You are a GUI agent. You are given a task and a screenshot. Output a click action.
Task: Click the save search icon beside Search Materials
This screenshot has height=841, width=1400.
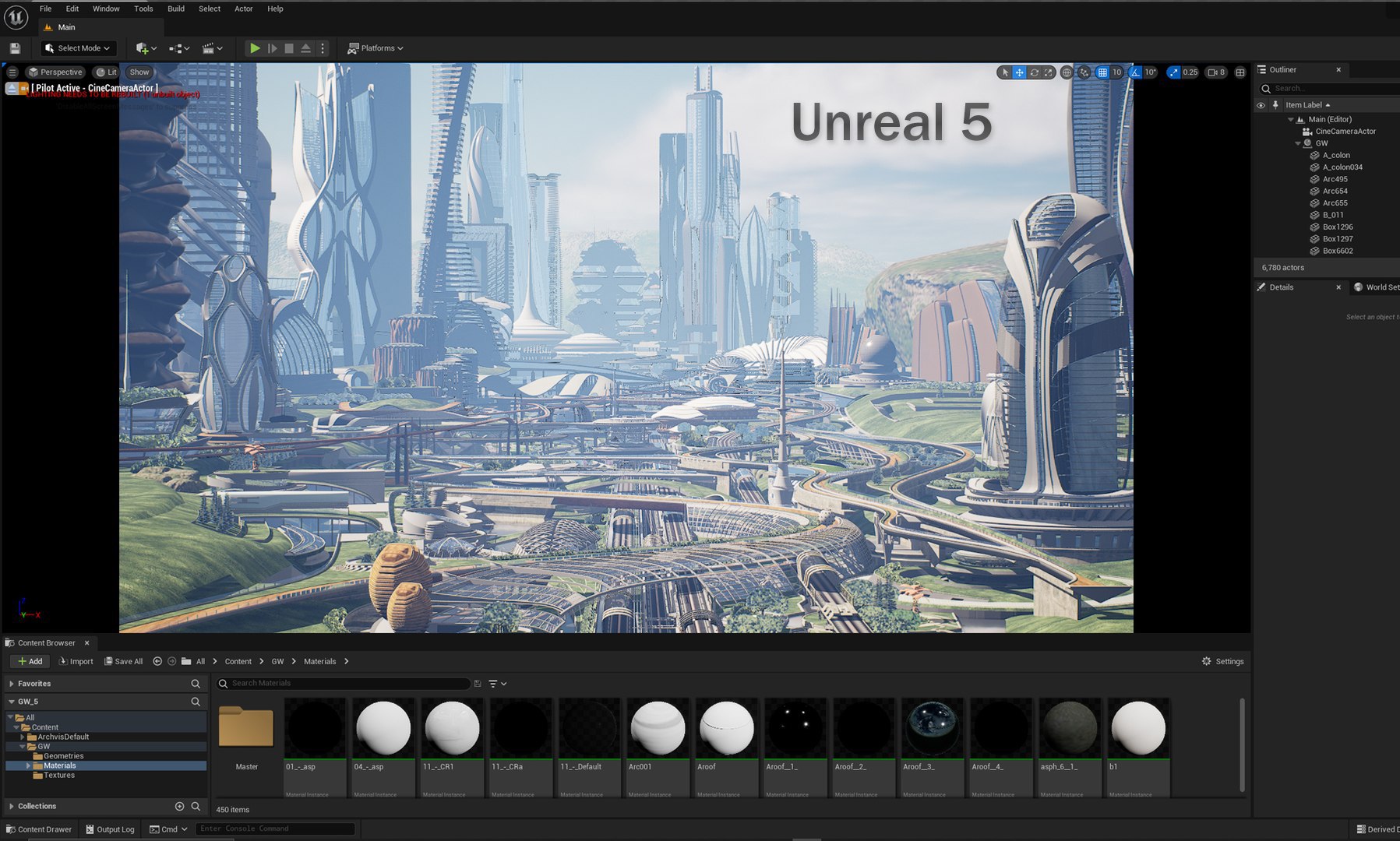(478, 684)
